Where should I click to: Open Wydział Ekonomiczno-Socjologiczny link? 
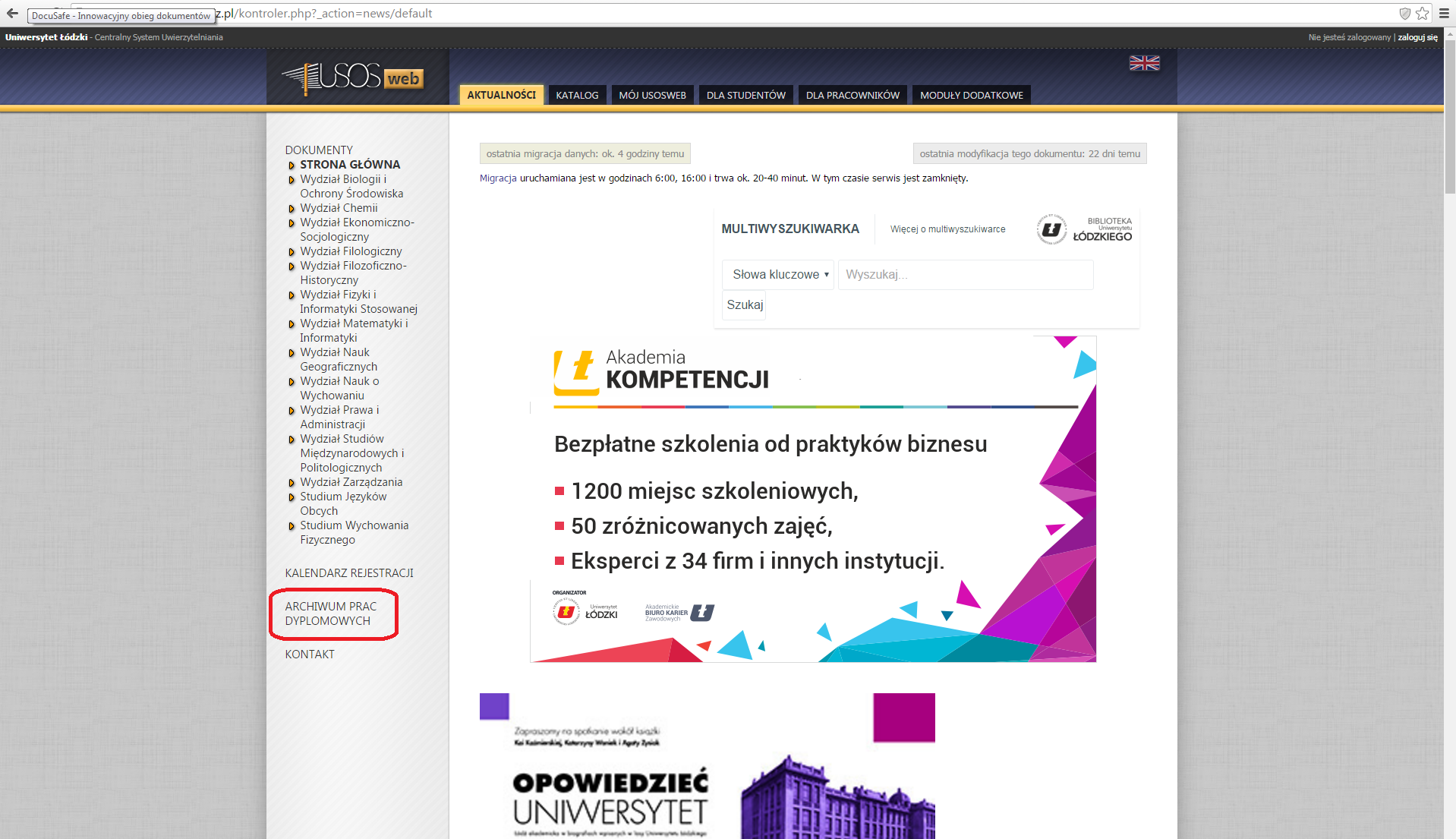357,229
